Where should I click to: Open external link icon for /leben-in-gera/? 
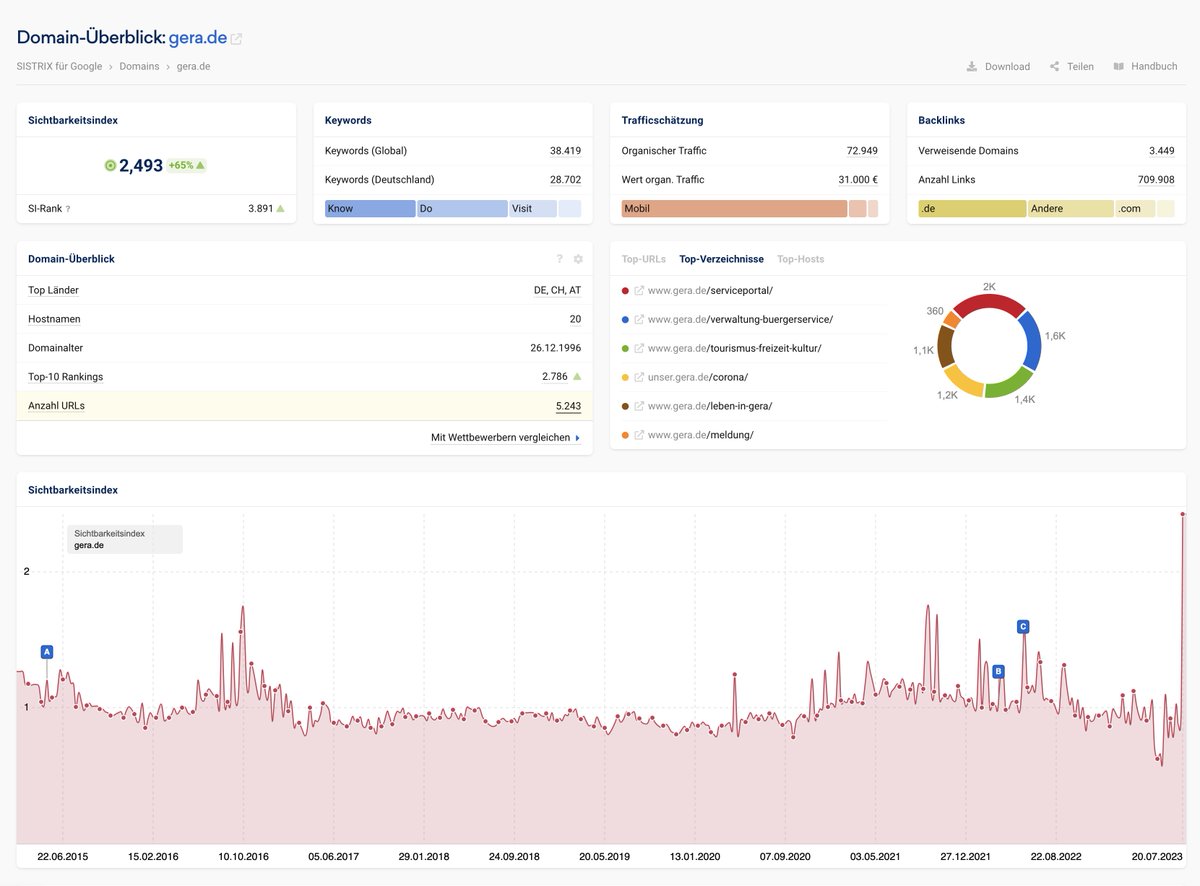coord(639,406)
